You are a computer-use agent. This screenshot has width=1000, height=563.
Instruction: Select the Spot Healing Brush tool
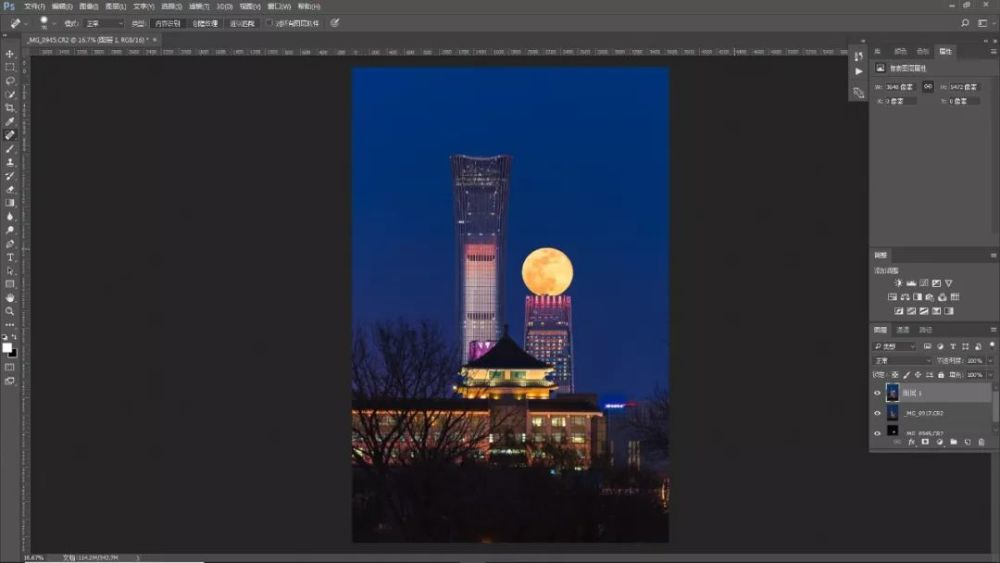(10, 135)
